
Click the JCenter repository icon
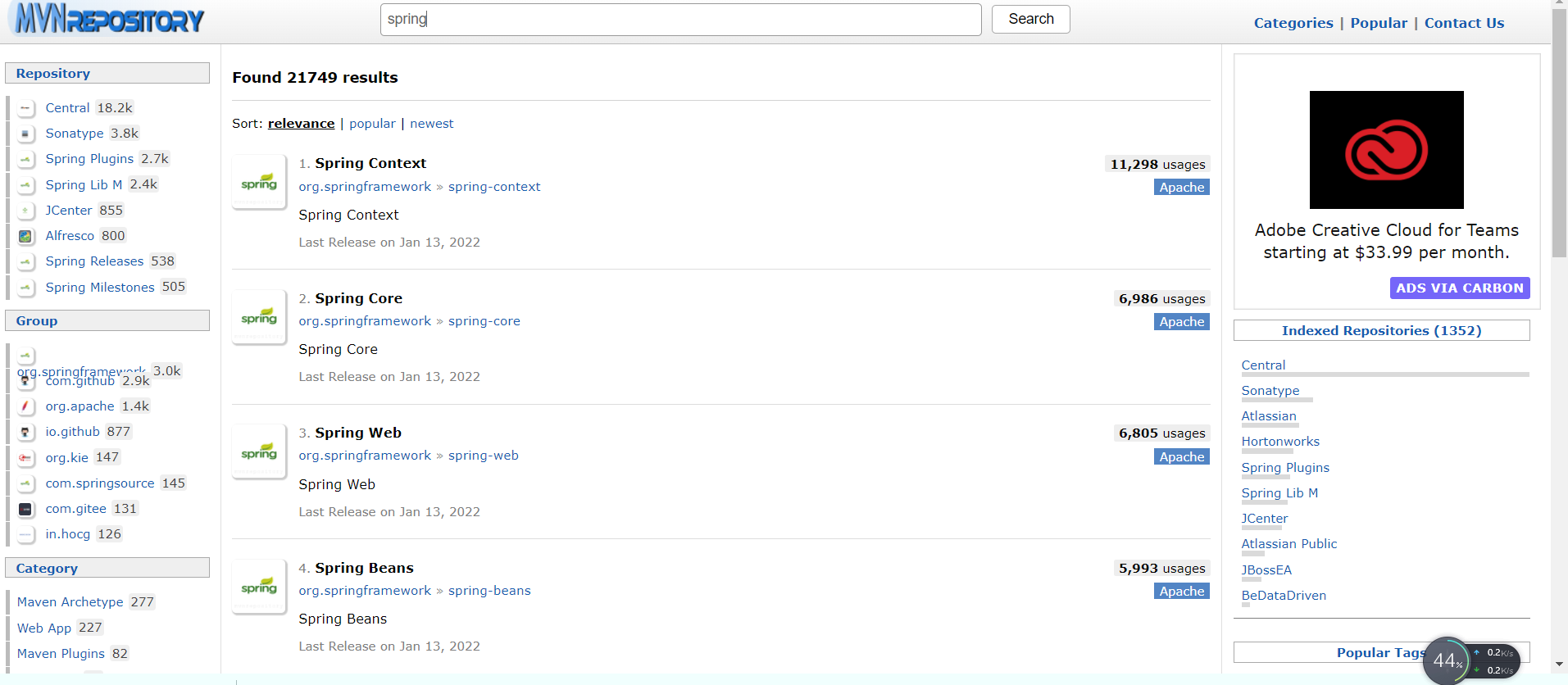pyautogui.click(x=26, y=211)
